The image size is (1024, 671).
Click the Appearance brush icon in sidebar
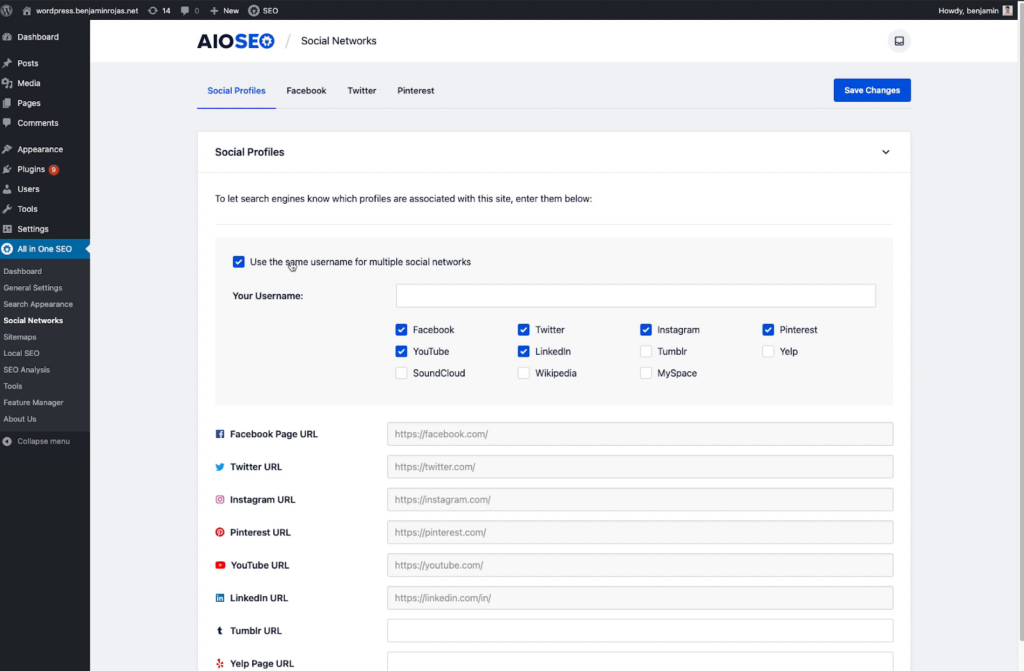click(x=8, y=150)
